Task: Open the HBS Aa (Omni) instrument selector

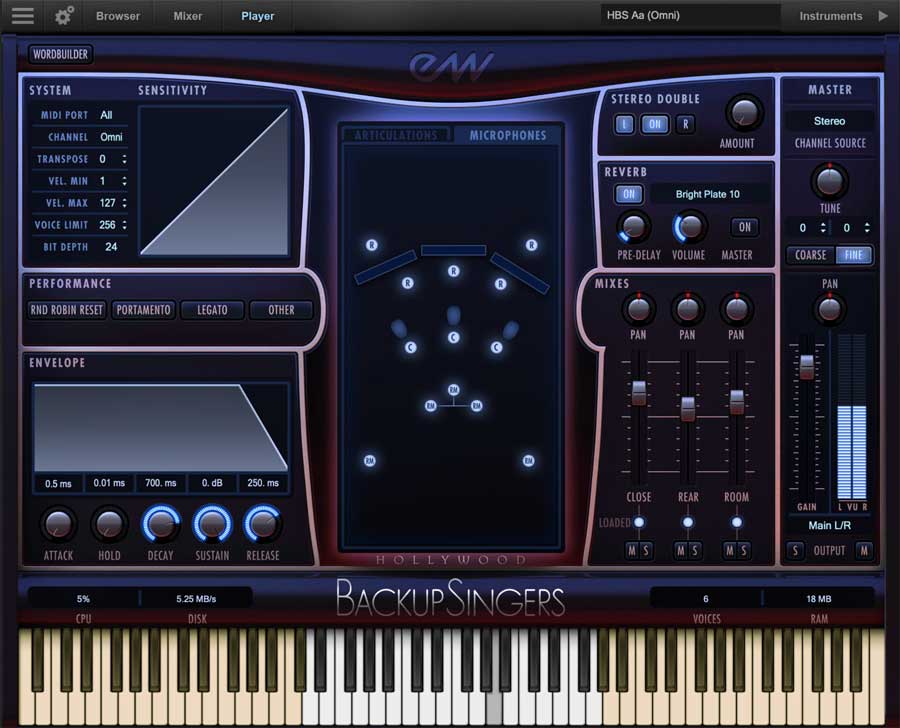Action: 689,16
